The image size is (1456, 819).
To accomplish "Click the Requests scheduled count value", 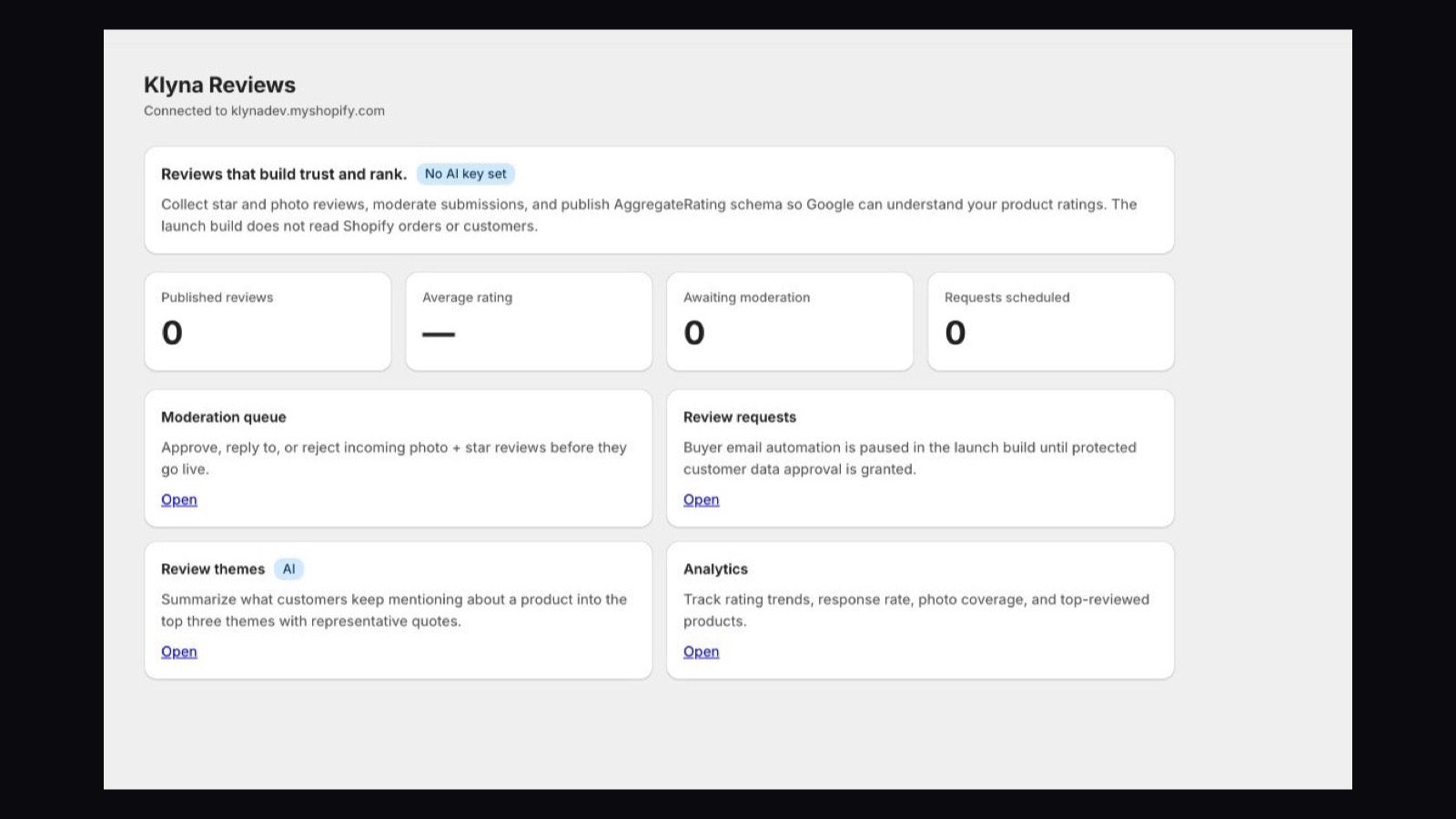I will 955,333.
